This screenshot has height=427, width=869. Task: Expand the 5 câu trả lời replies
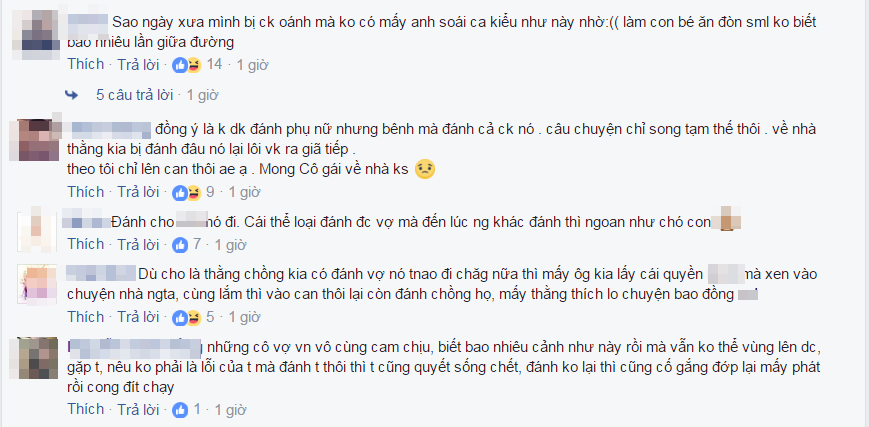click(x=134, y=95)
